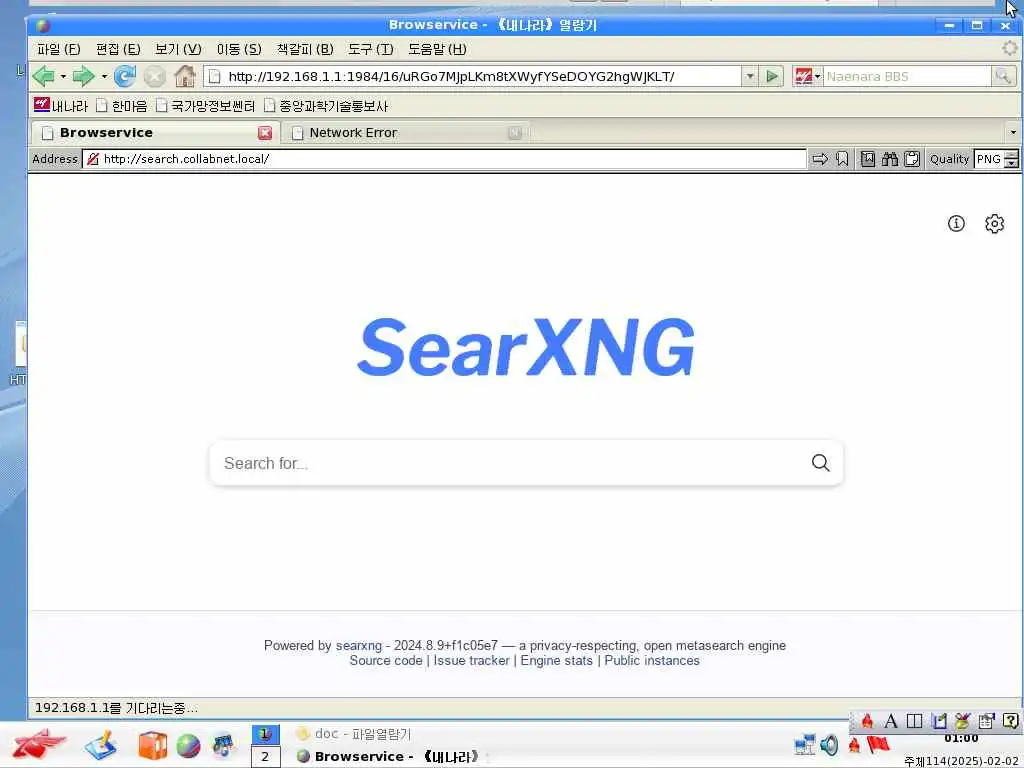The image size is (1024, 768).
Task: Open the 중앙과학기술통보사 bookmark
Action: pos(326,106)
